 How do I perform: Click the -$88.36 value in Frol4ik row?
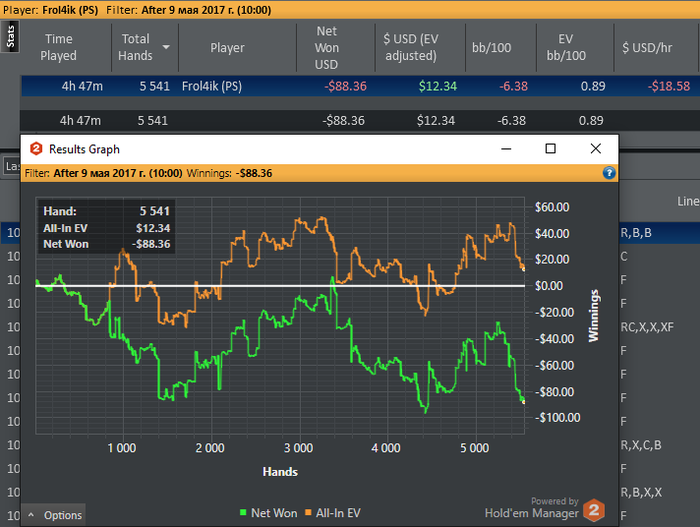click(346, 86)
